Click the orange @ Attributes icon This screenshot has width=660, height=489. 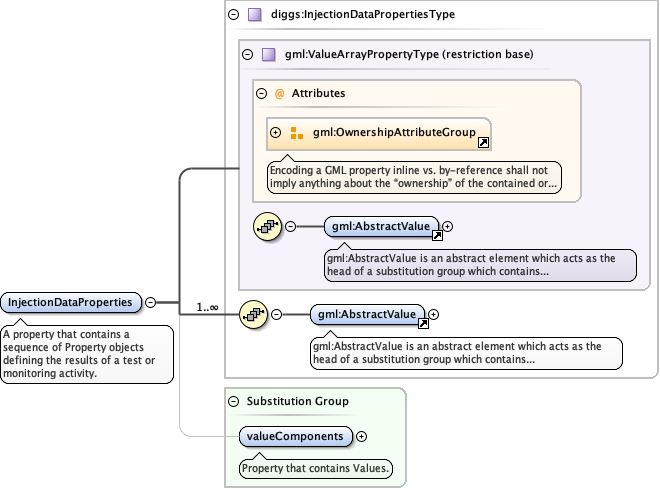click(x=280, y=93)
